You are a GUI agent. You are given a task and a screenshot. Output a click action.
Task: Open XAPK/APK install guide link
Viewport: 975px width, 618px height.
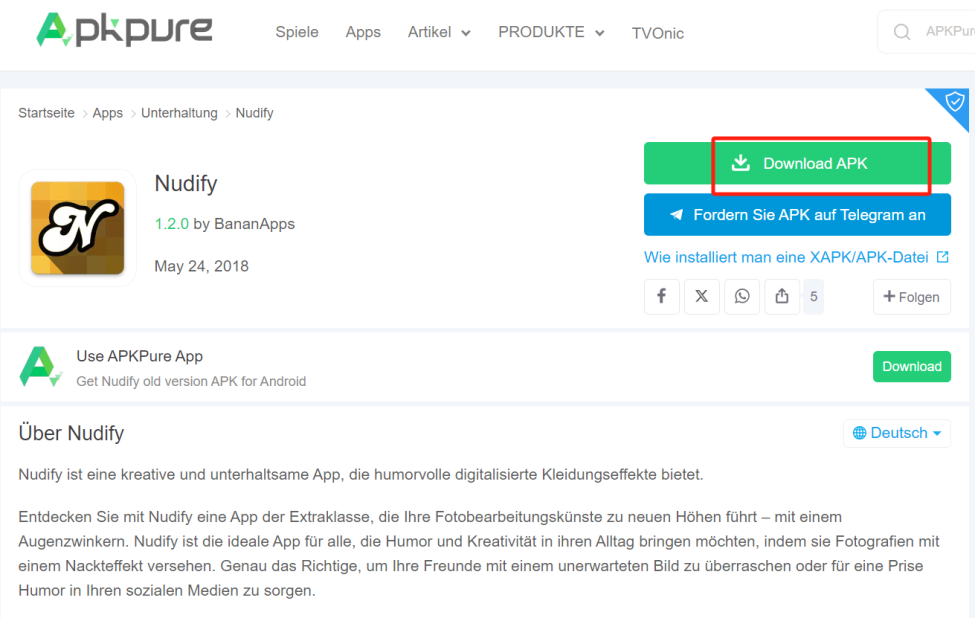click(x=786, y=257)
